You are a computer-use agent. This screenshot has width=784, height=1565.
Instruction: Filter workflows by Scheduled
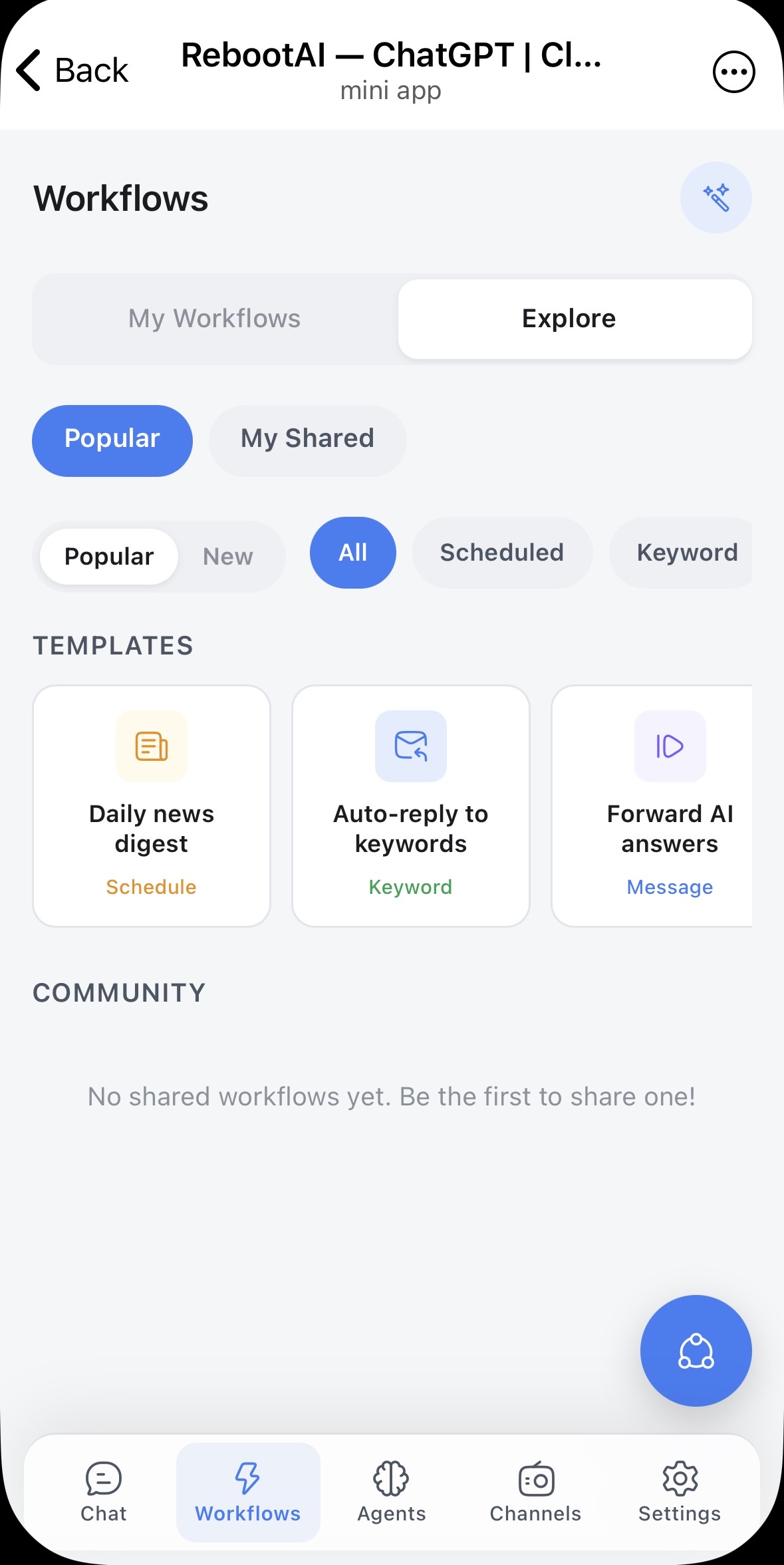pos(502,553)
